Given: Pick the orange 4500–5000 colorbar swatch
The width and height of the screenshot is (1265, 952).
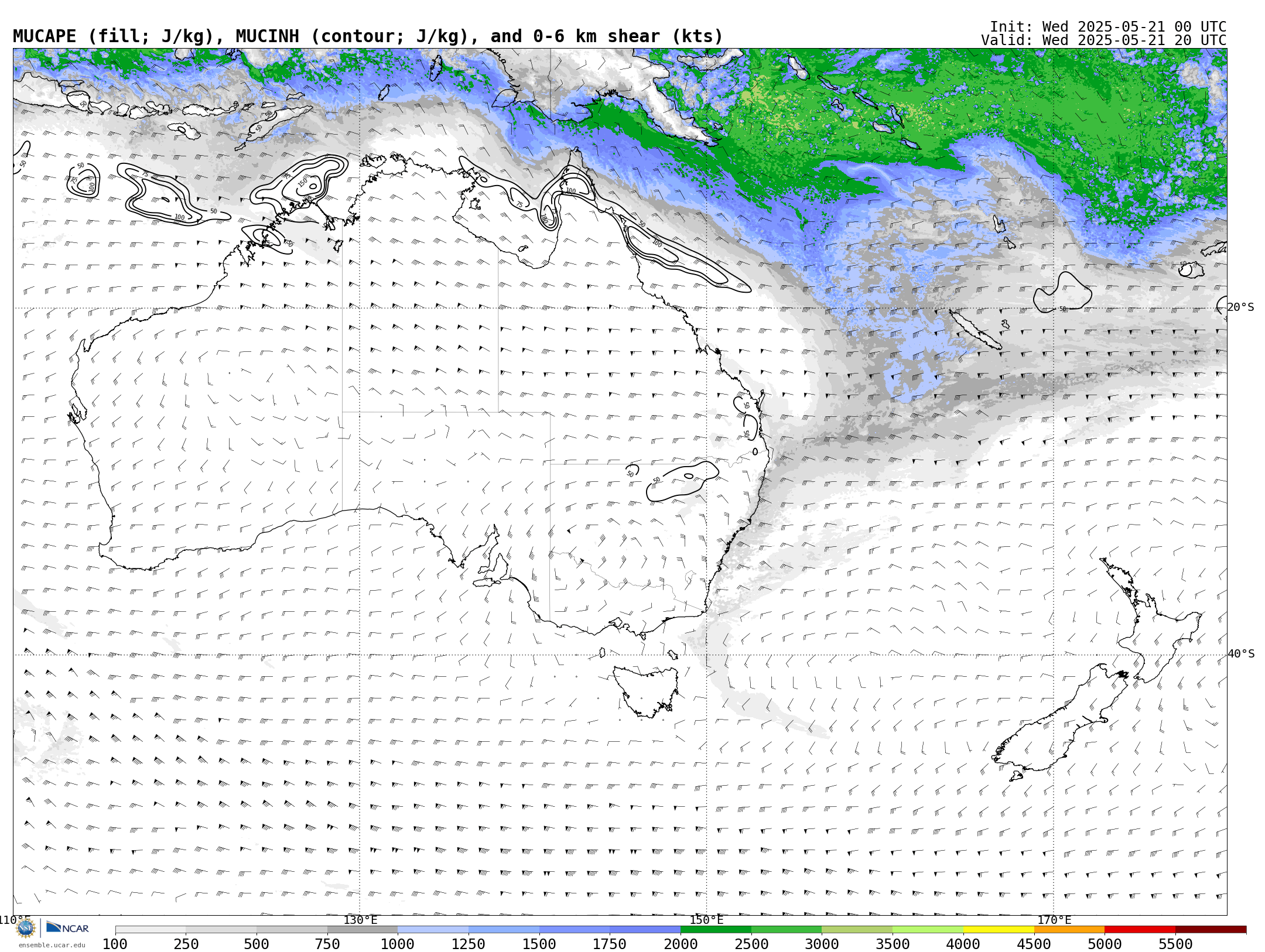Looking at the screenshot, I should pyautogui.click(x=1069, y=930).
